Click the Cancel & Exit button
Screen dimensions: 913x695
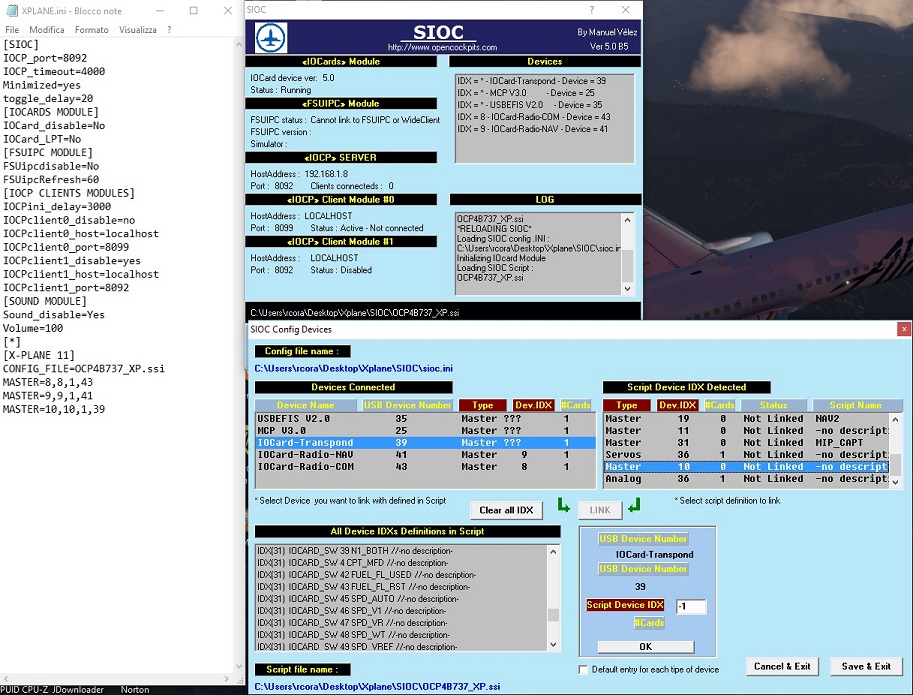pyautogui.click(x=783, y=666)
